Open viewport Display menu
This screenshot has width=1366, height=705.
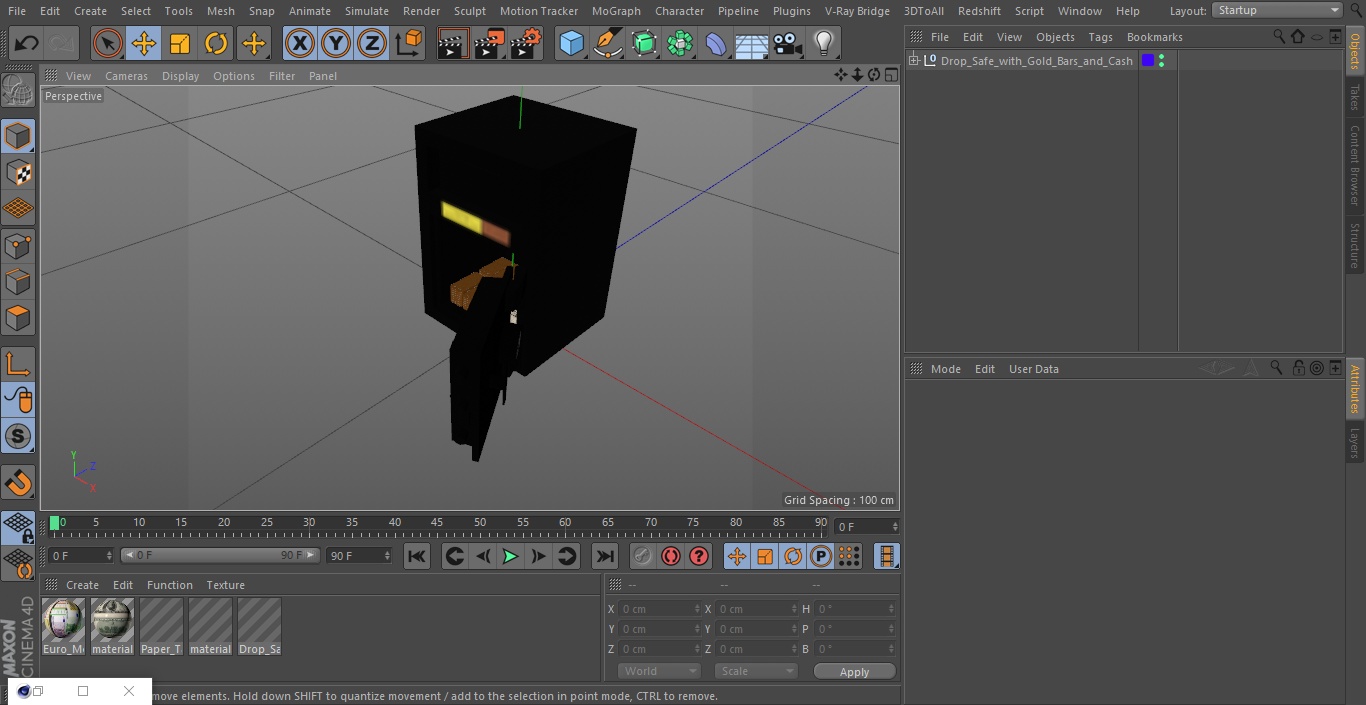click(x=180, y=76)
